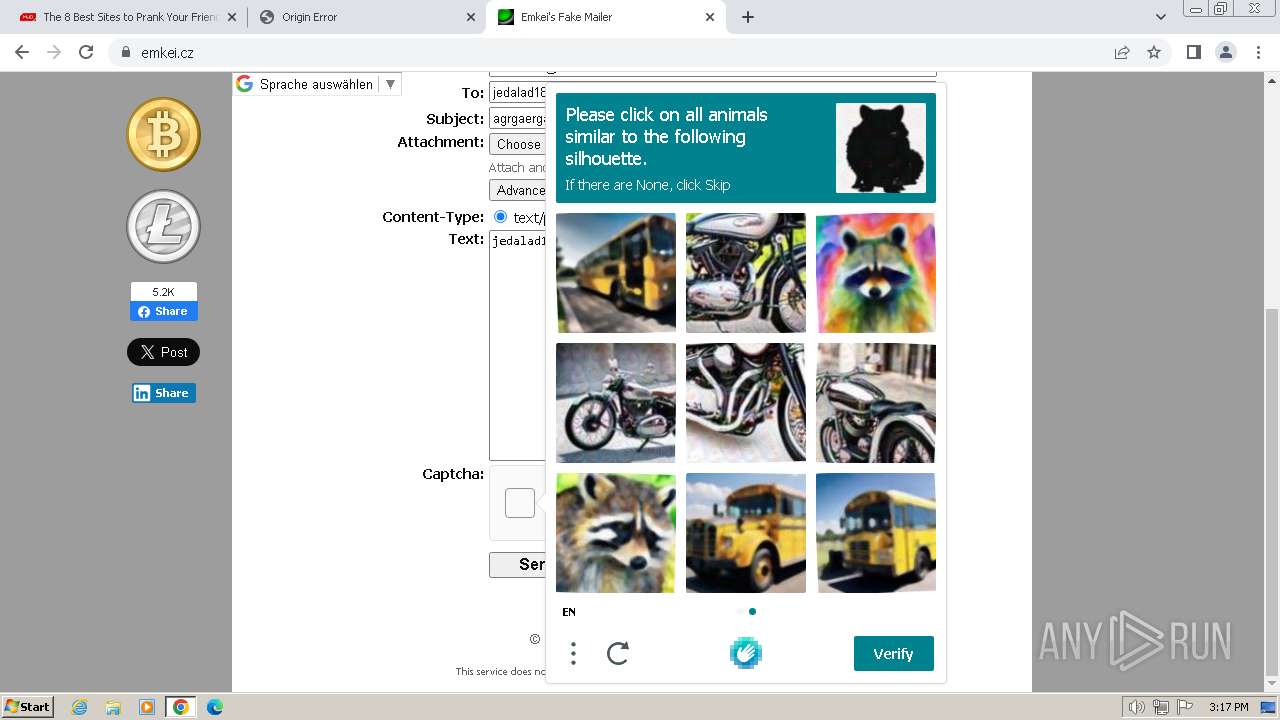Open the tab search chevron
The image size is (1280, 720).
[1161, 17]
